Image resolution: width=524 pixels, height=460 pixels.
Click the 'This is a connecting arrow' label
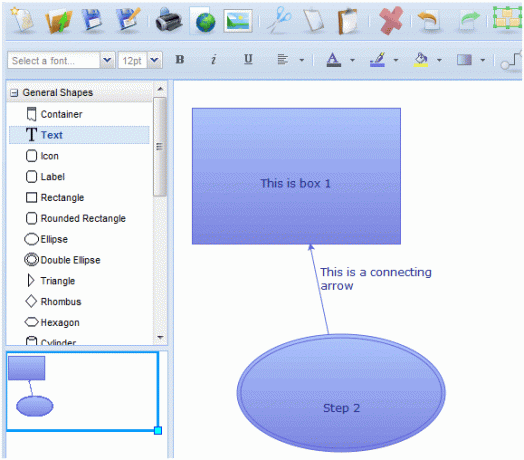click(x=376, y=278)
